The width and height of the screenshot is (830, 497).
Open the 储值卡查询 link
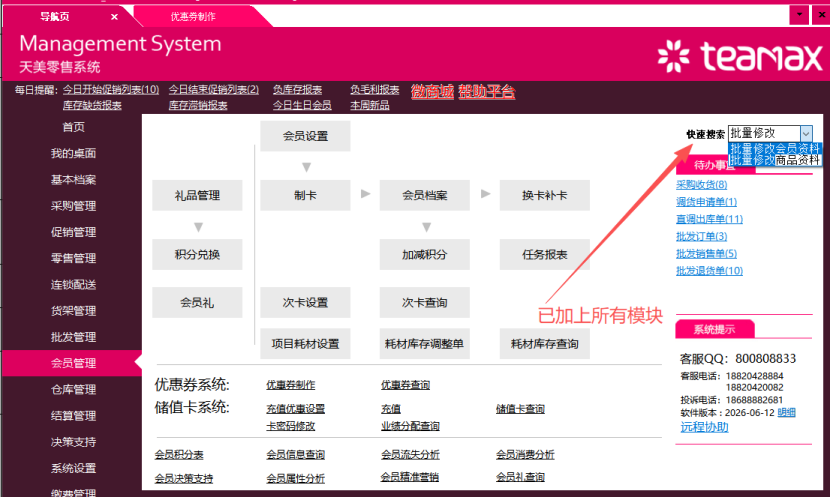(520, 409)
